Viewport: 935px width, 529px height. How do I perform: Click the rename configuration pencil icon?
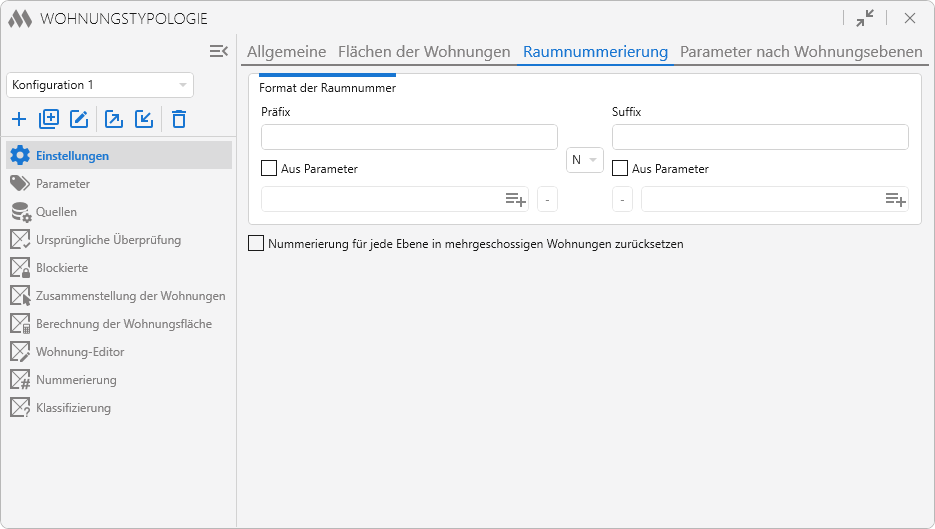click(80, 120)
